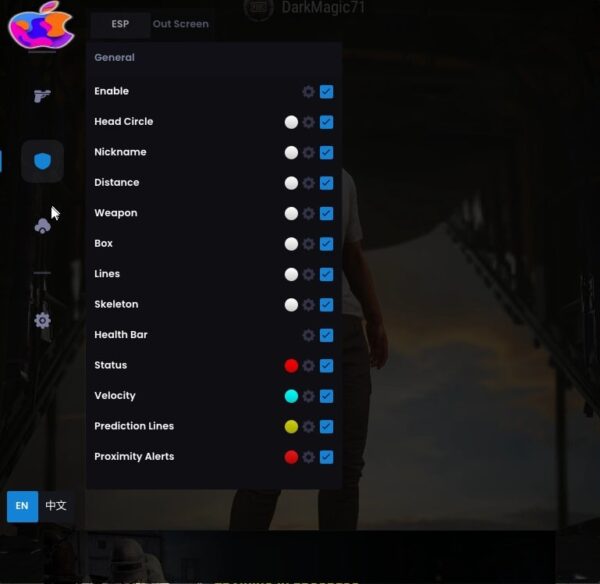This screenshot has width=600, height=584.
Task: Click gear icon next to Prediction Lines
Action: (309, 426)
